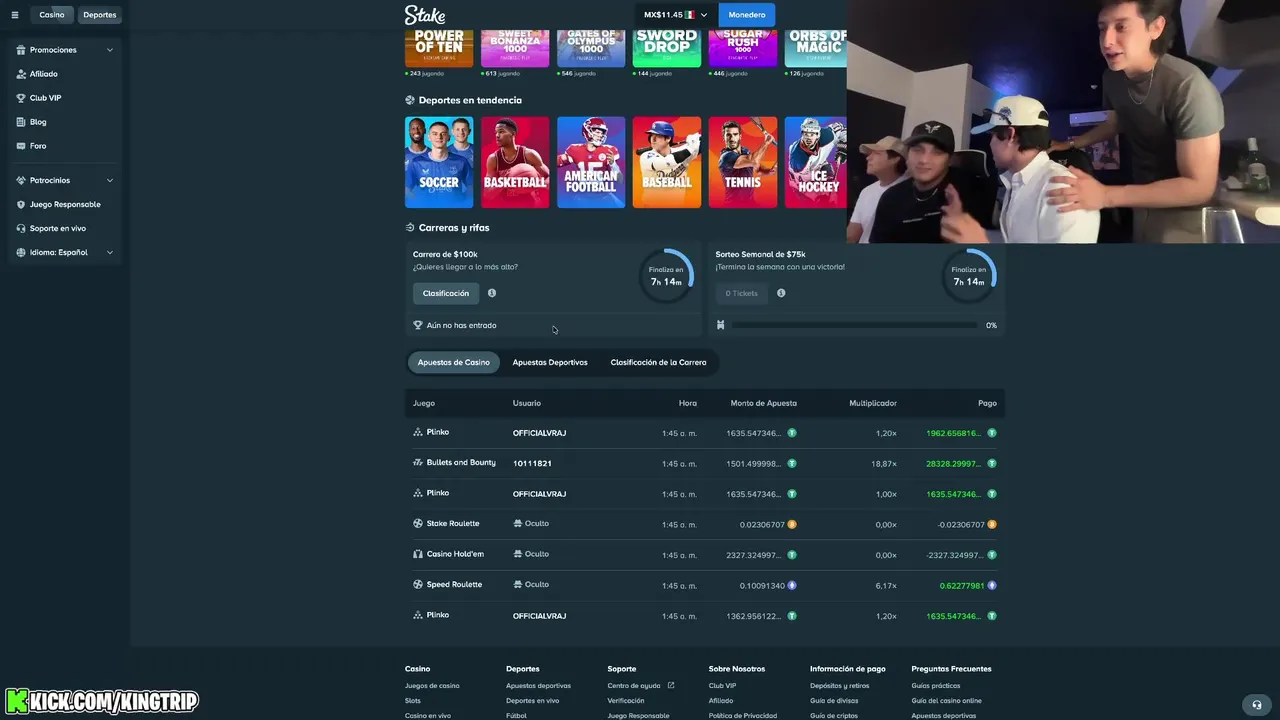The width and height of the screenshot is (1280, 720).
Task: Click the 18,87× multiplier value
Action: click(x=884, y=464)
